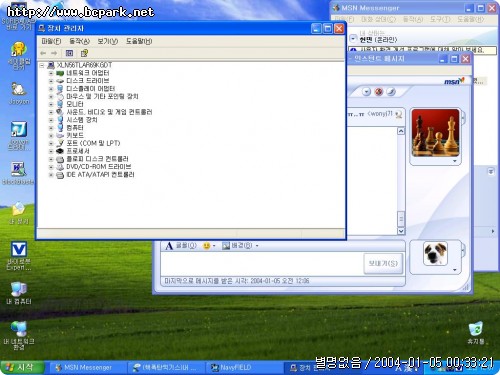The height and width of the screenshot is (375, 500).
Task: Expand the 사운드, 비디오 및 게임 컨트롤러 node
Action: click(x=51, y=112)
